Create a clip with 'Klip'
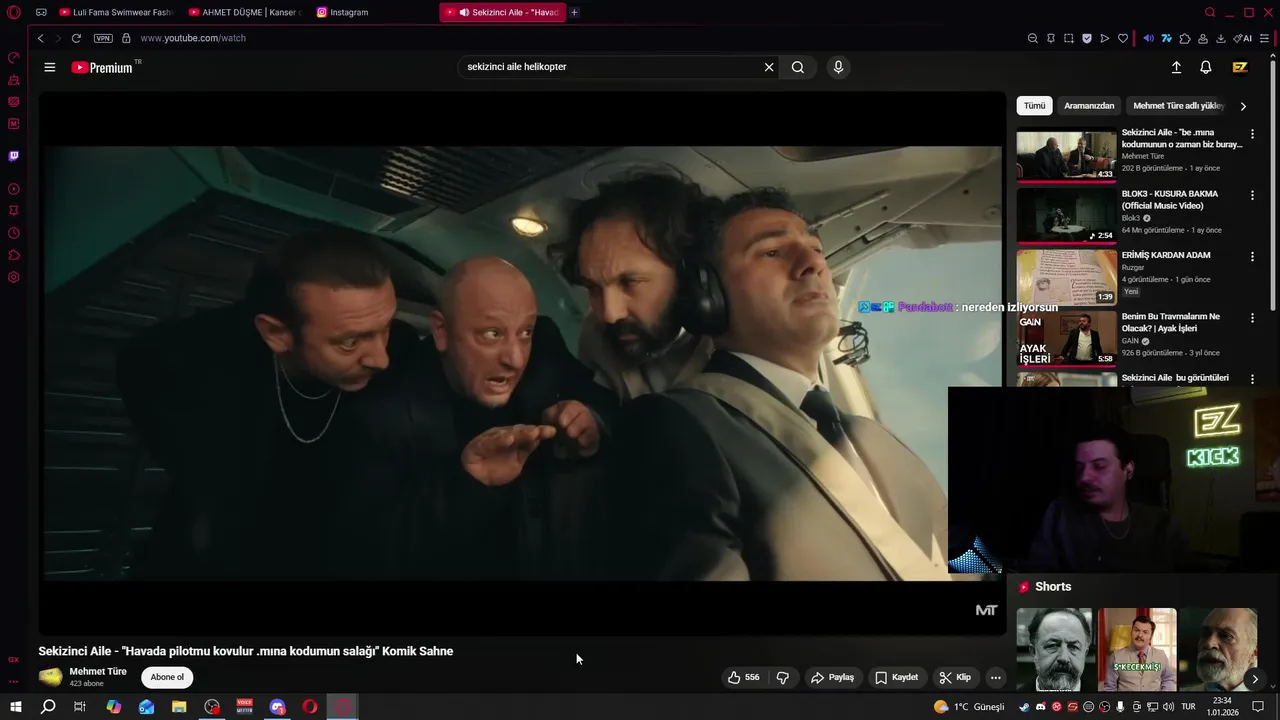 [x=954, y=677]
